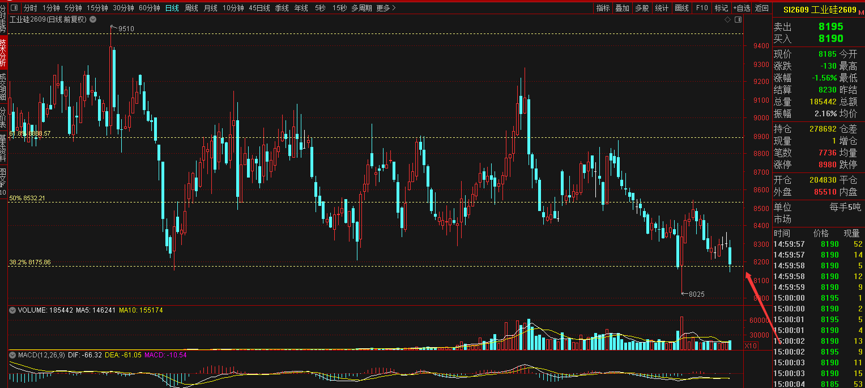Open the F10 info button
Screen dimensions: 865x388
[702, 8]
